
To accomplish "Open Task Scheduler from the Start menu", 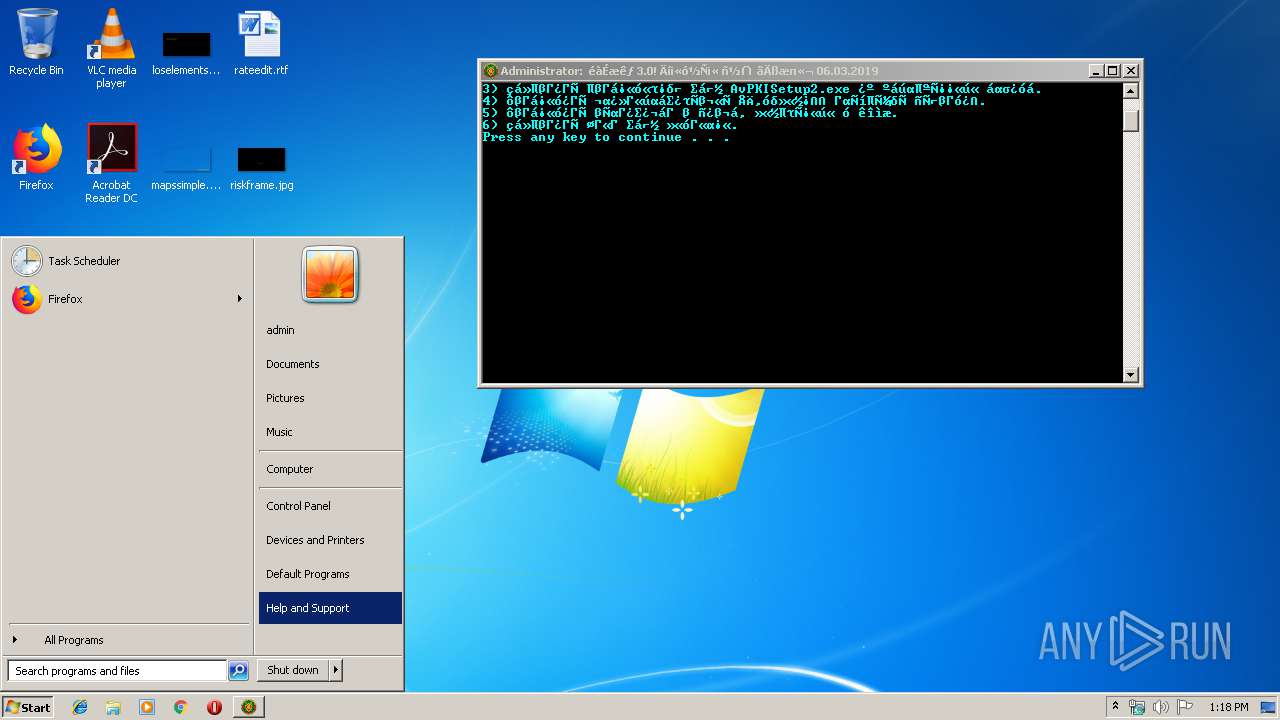I will click(x=128, y=261).
